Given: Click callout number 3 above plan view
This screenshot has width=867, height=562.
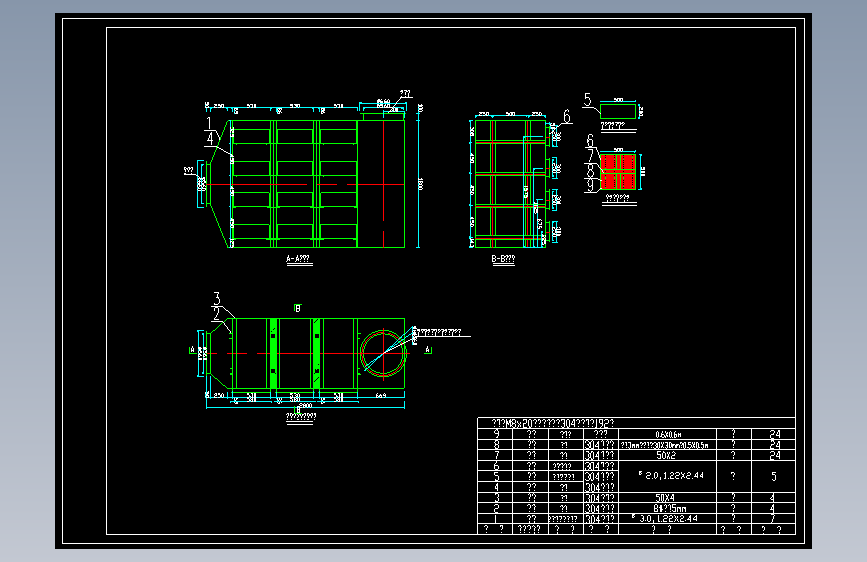Looking at the screenshot, I should pos(217,299).
